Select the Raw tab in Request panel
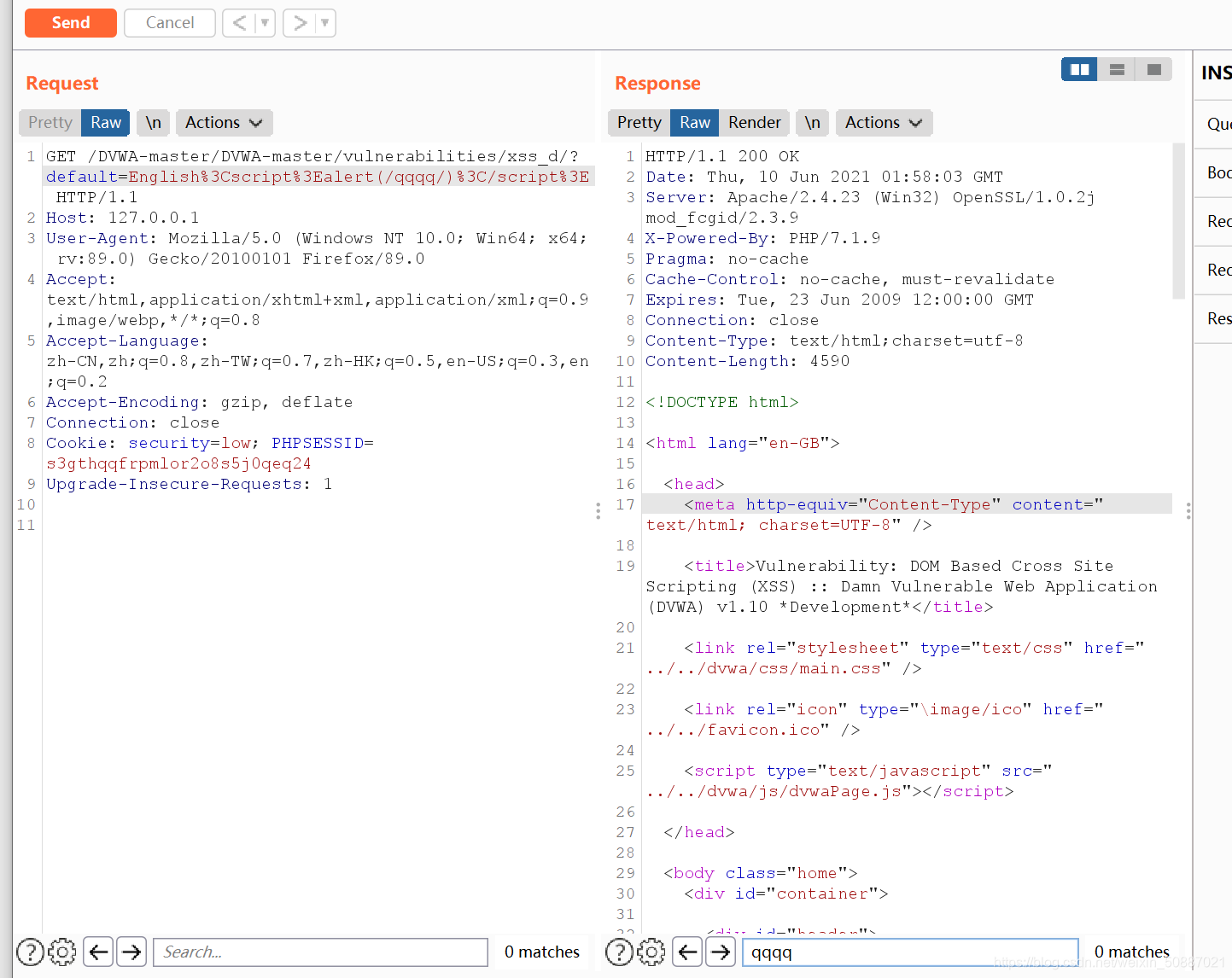The height and width of the screenshot is (978, 1232). point(106,122)
